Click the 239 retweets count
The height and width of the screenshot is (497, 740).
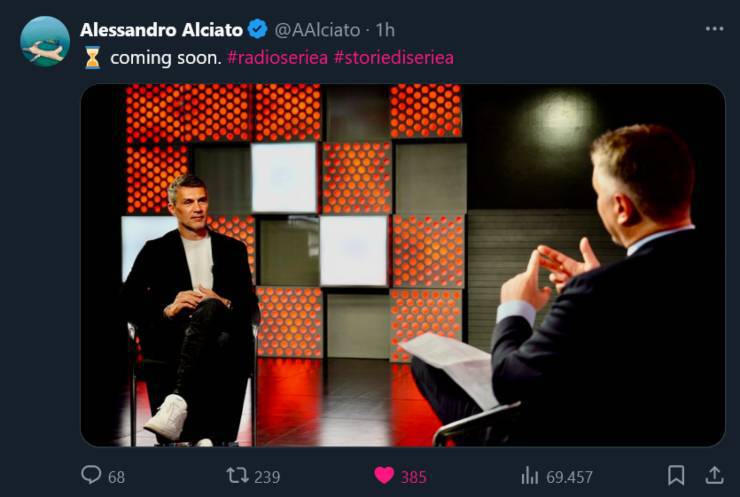tap(267, 477)
